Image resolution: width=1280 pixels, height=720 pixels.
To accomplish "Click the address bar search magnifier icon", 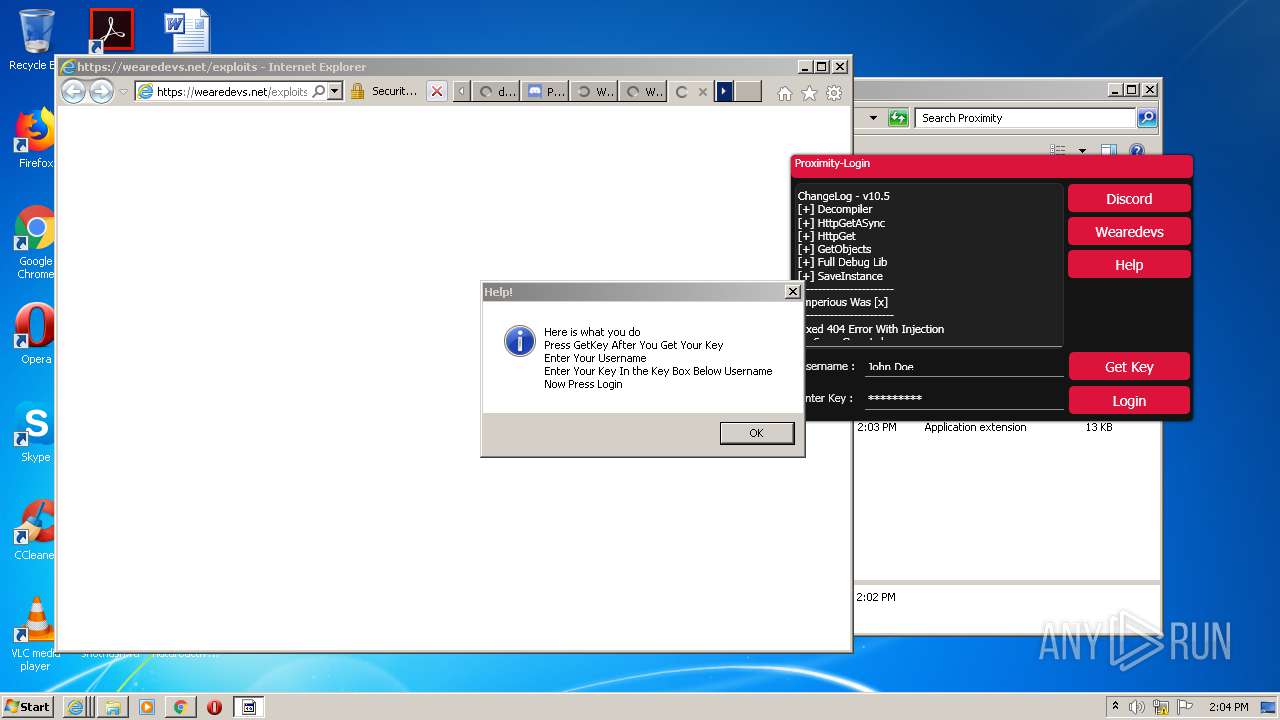I will point(319,91).
